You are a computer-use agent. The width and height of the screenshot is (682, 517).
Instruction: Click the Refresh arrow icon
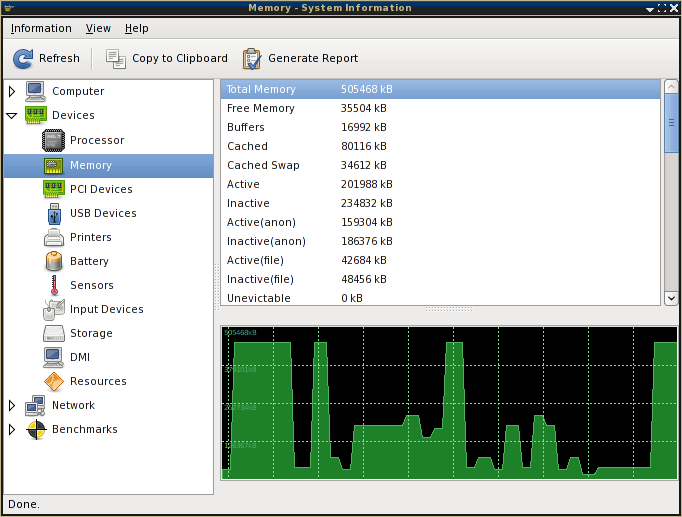click(x=23, y=58)
